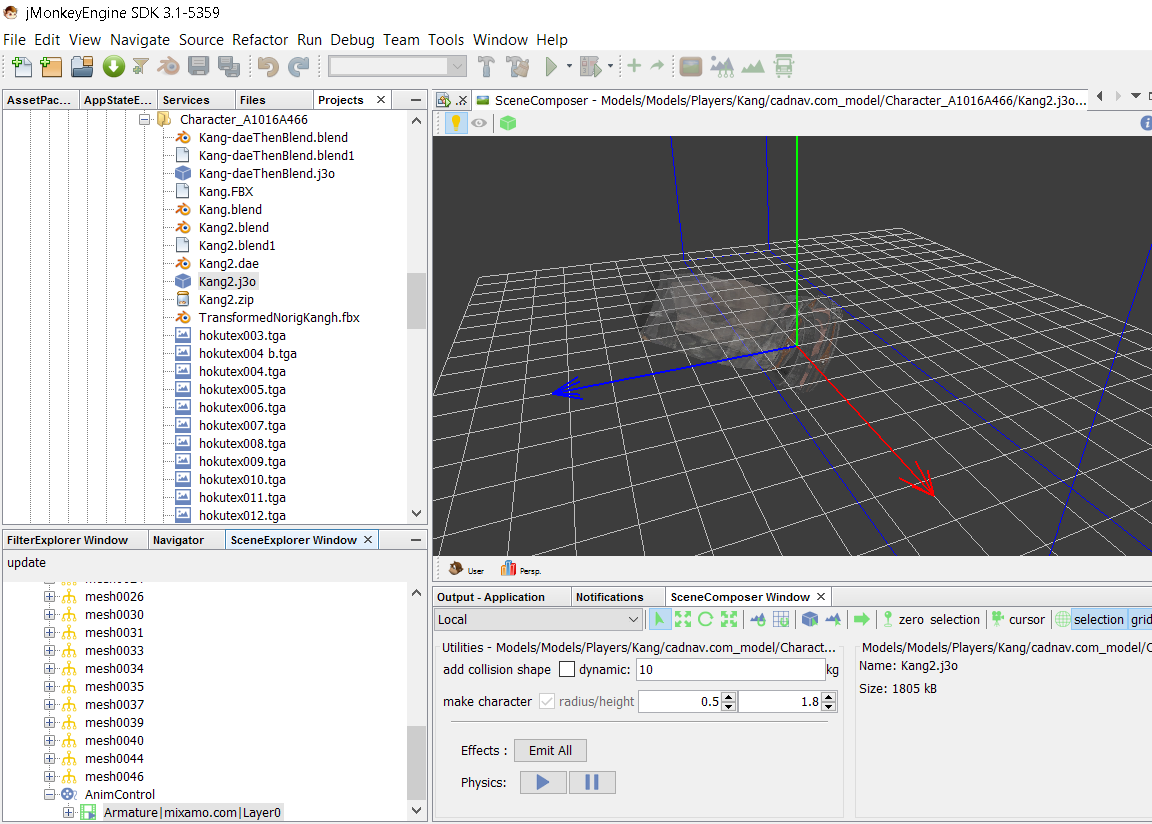
Task: Click the blue cube icon in SceneComposer toolbar
Action: pos(810,619)
